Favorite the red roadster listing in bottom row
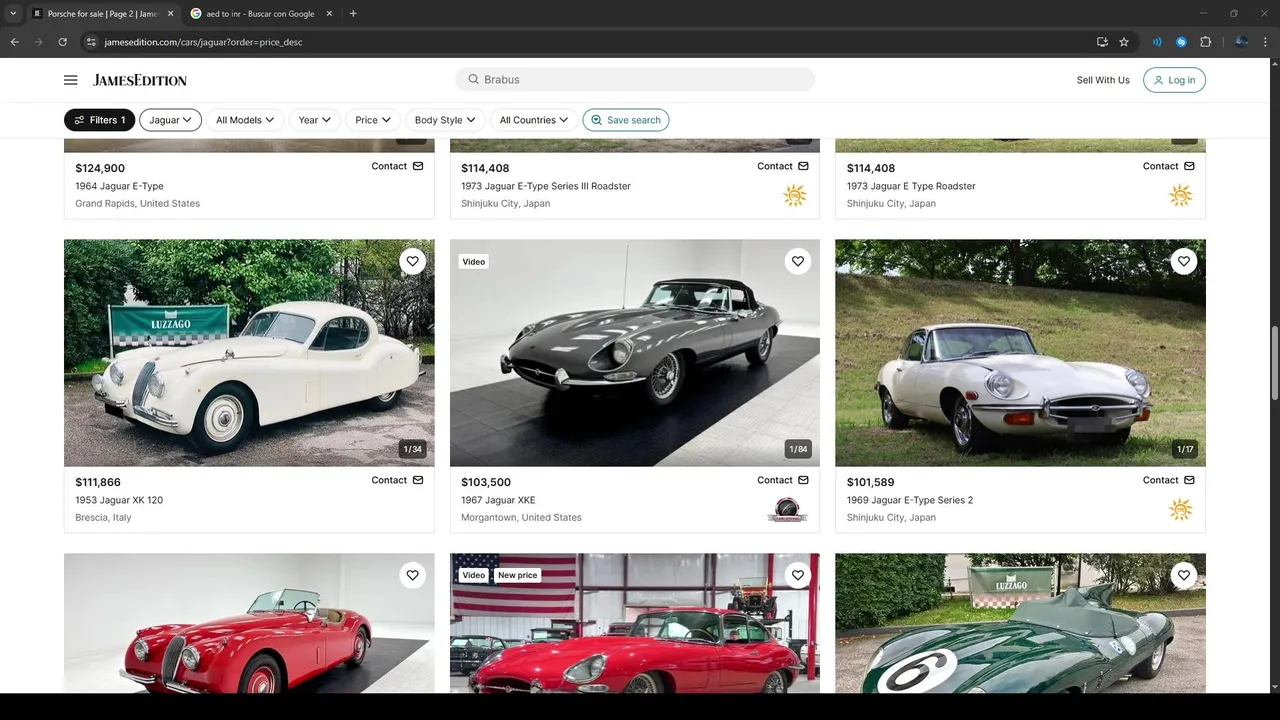Viewport: 1280px width, 720px height. [412, 575]
